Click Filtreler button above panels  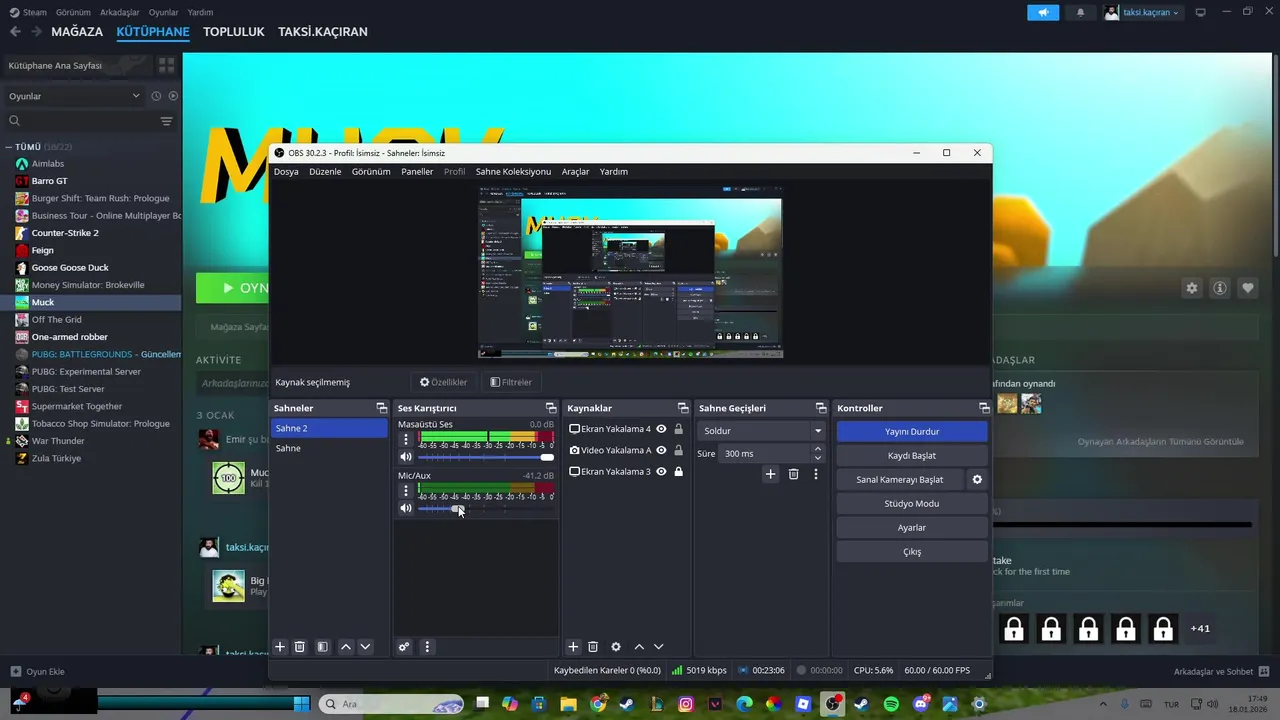click(511, 382)
